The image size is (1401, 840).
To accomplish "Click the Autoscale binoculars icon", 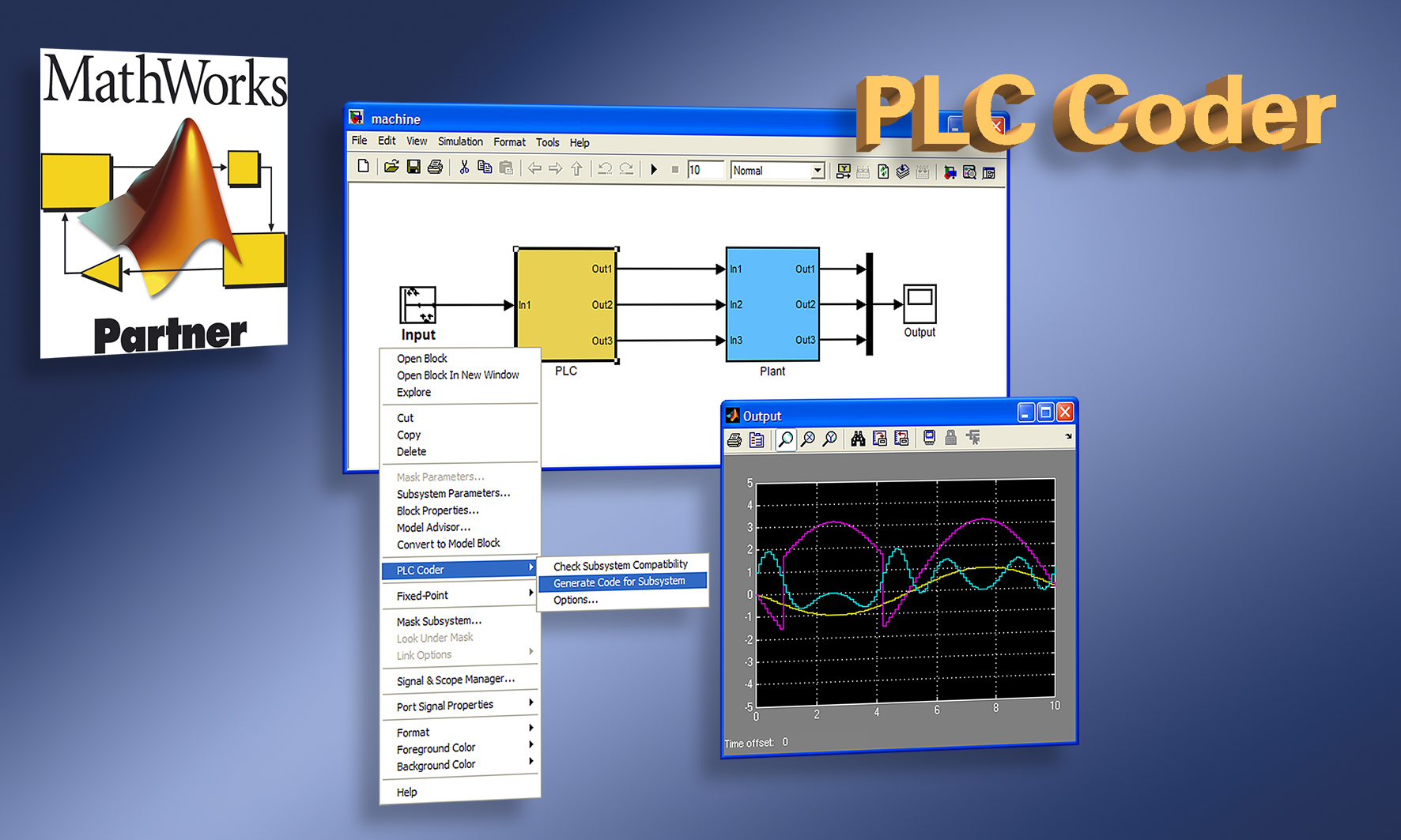I will point(858,439).
